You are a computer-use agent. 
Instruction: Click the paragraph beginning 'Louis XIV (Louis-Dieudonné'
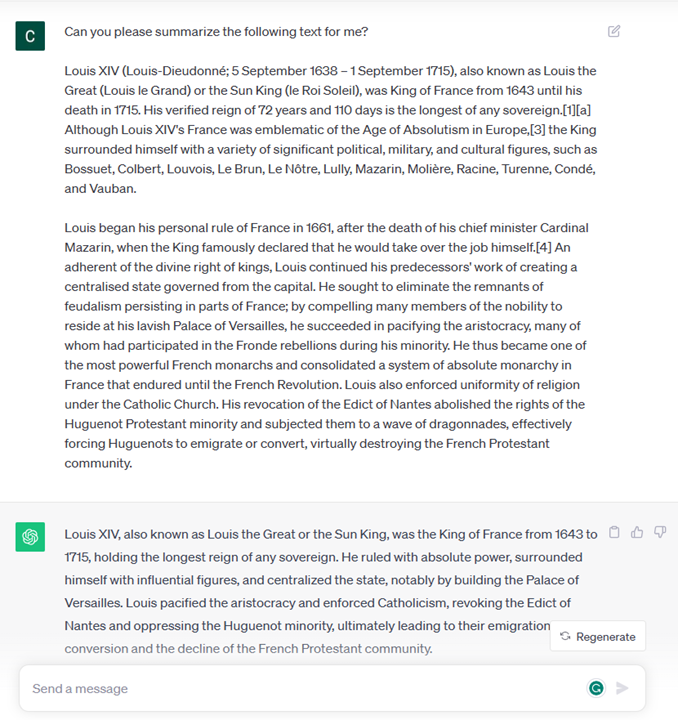point(330,130)
